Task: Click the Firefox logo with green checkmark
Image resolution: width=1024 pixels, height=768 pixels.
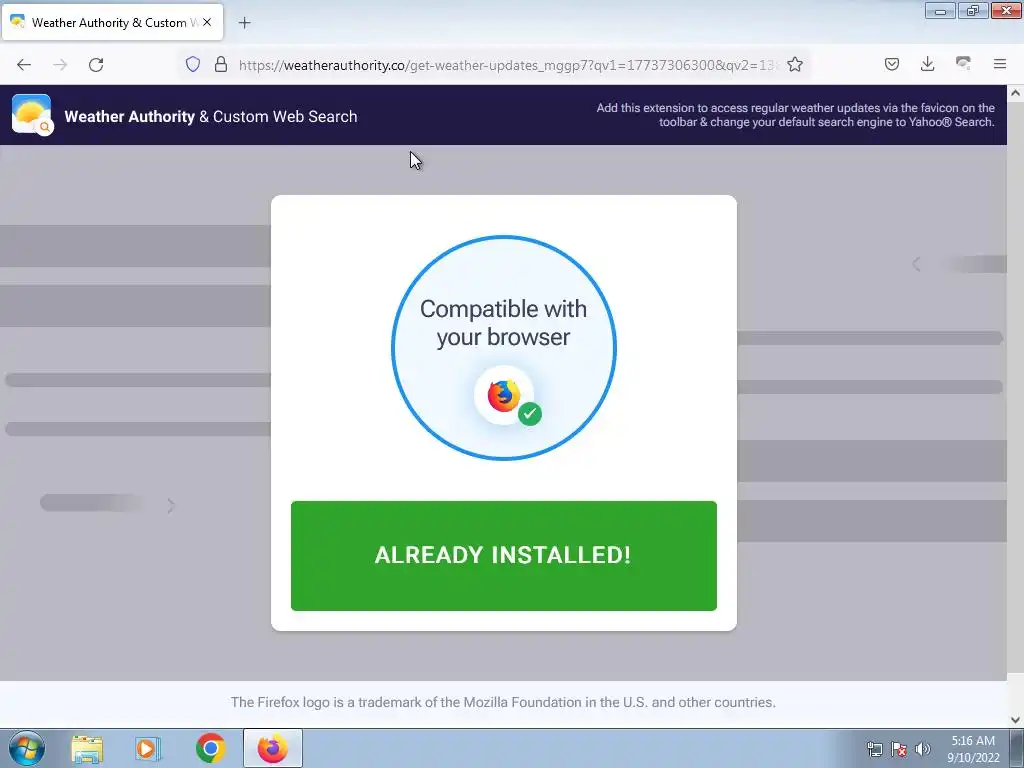Action: point(506,397)
